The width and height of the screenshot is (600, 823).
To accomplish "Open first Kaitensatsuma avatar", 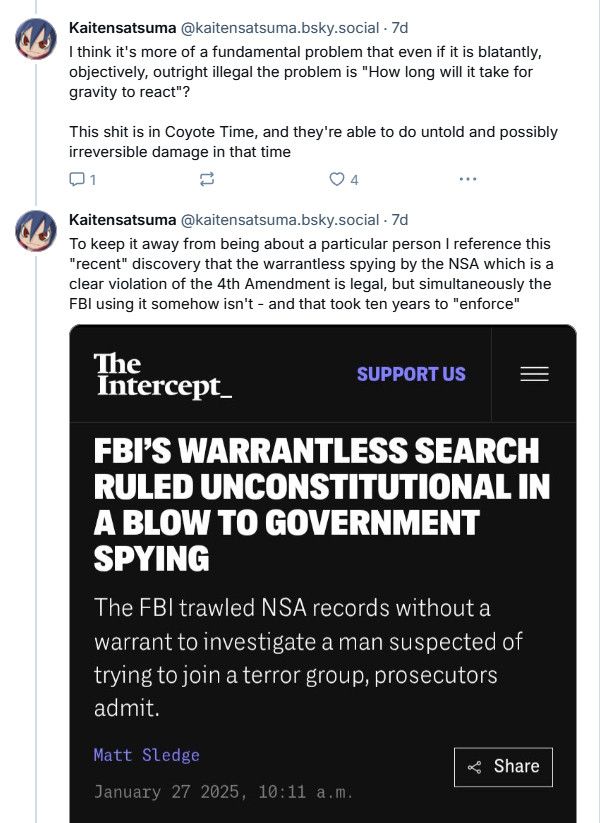I will [36, 38].
